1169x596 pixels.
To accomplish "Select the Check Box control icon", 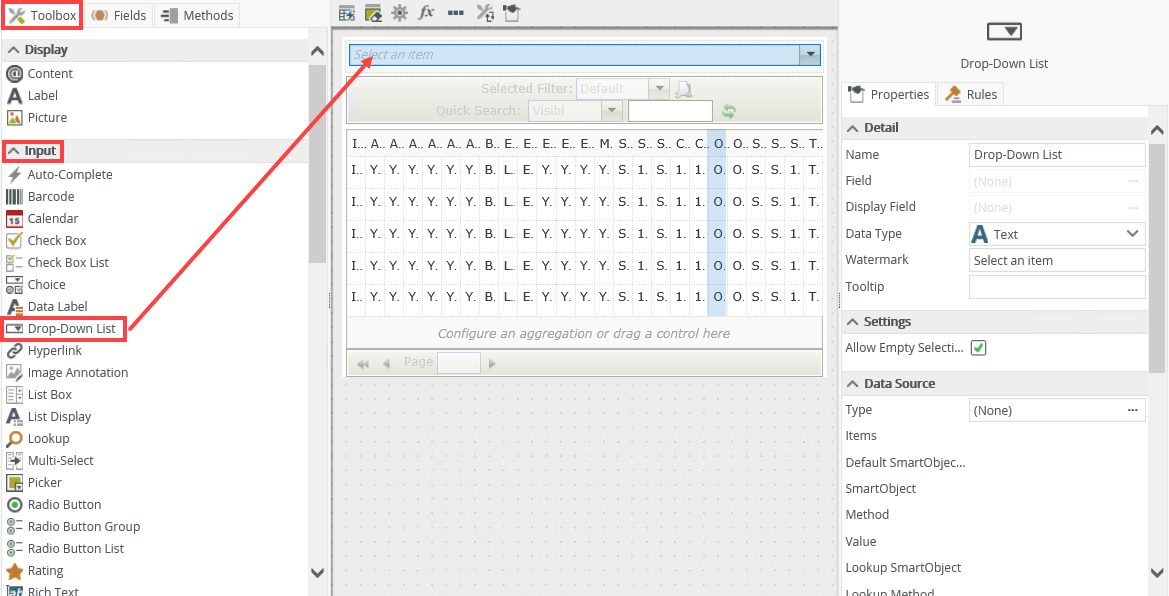I will [14, 240].
